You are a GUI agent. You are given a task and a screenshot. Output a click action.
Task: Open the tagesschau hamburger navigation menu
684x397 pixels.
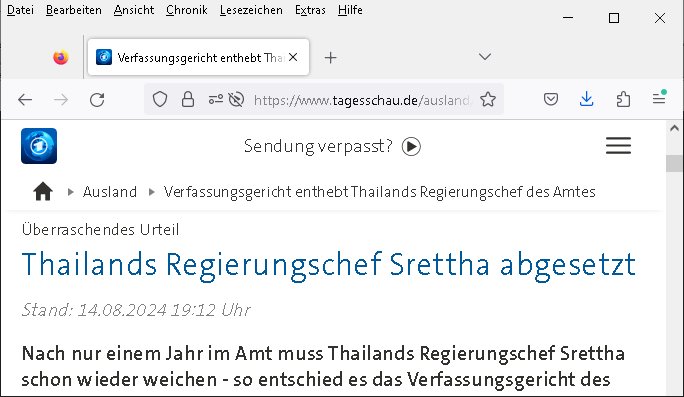pyautogui.click(x=618, y=146)
